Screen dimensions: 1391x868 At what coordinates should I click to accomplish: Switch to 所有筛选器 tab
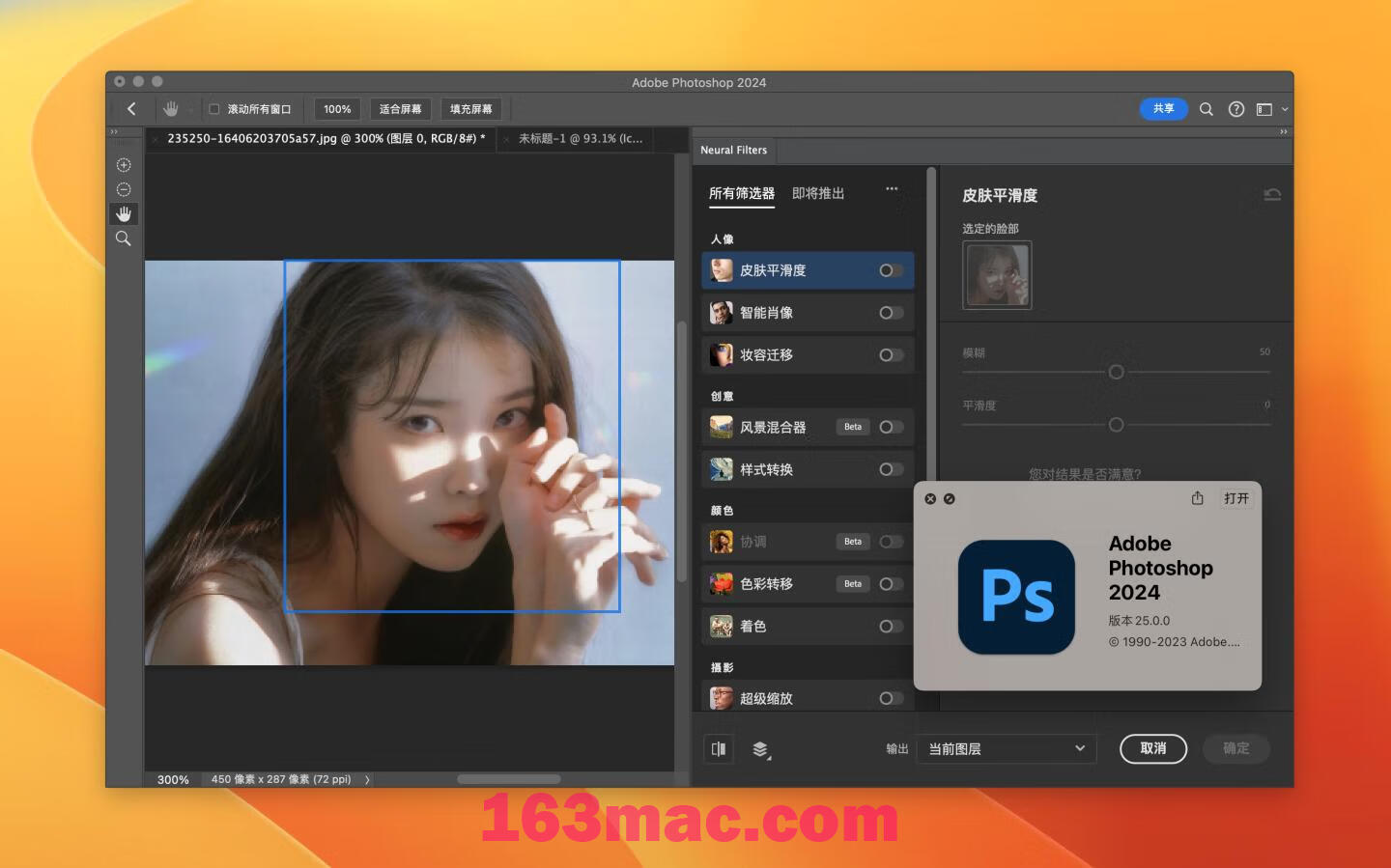pyautogui.click(x=742, y=193)
